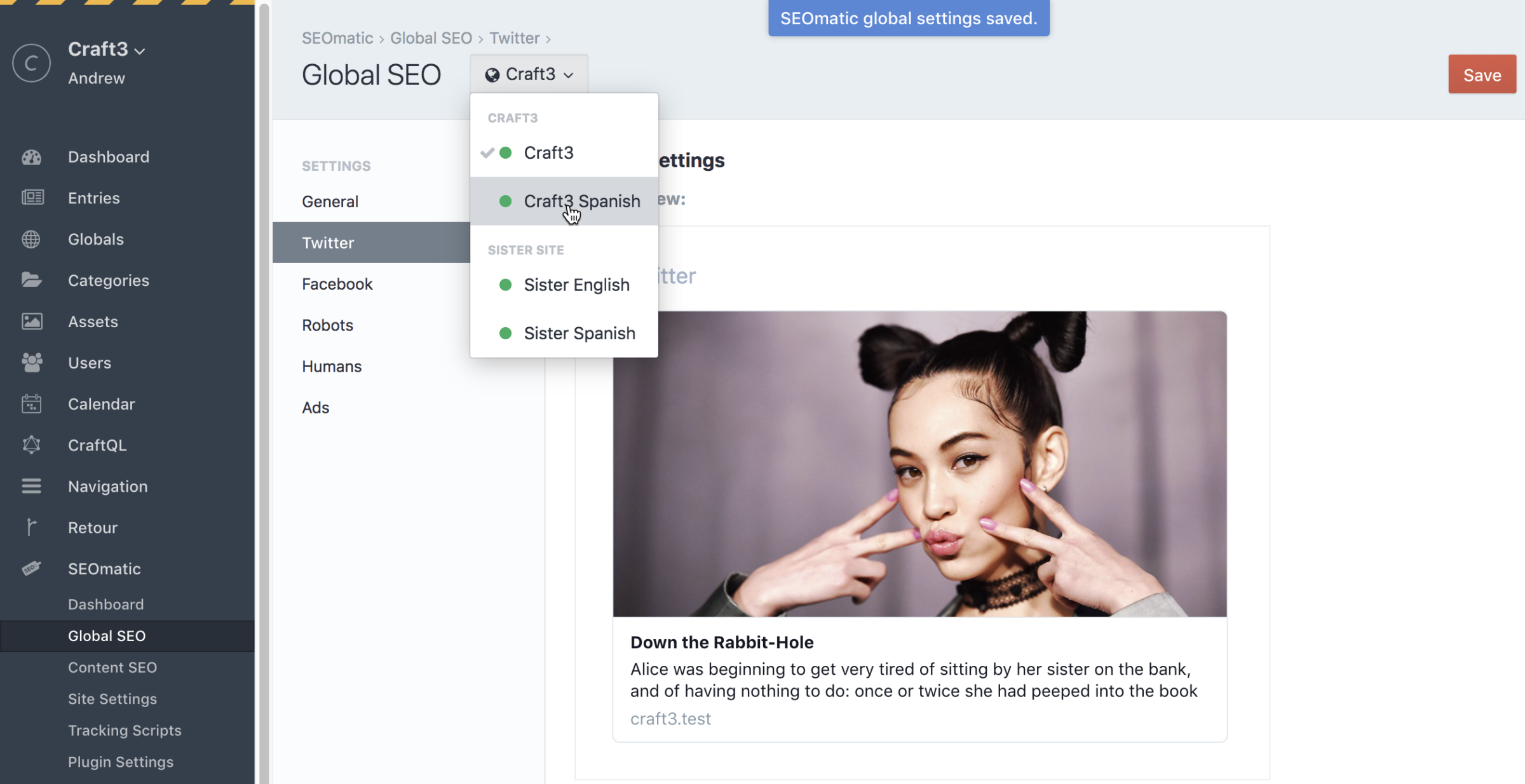Open the Dashboard from sidebar icon
This screenshot has width=1525, height=784.
[x=32, y=157]
